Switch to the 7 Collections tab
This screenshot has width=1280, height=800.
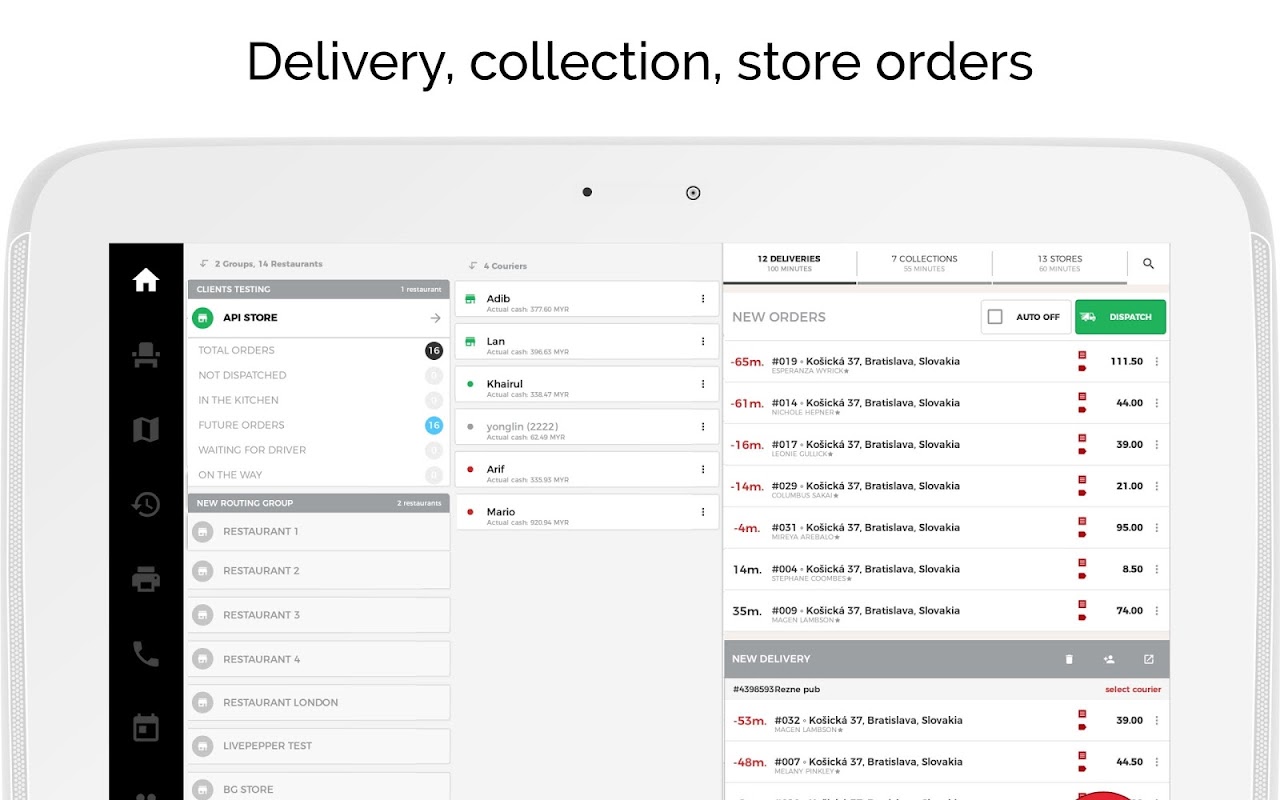click(x=925, y=263)
